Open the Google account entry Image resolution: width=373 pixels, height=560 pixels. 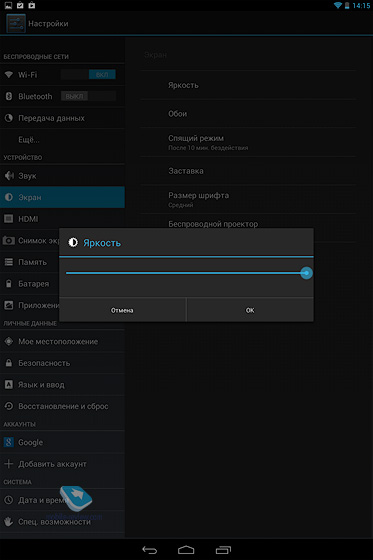[x=62, y=442]
